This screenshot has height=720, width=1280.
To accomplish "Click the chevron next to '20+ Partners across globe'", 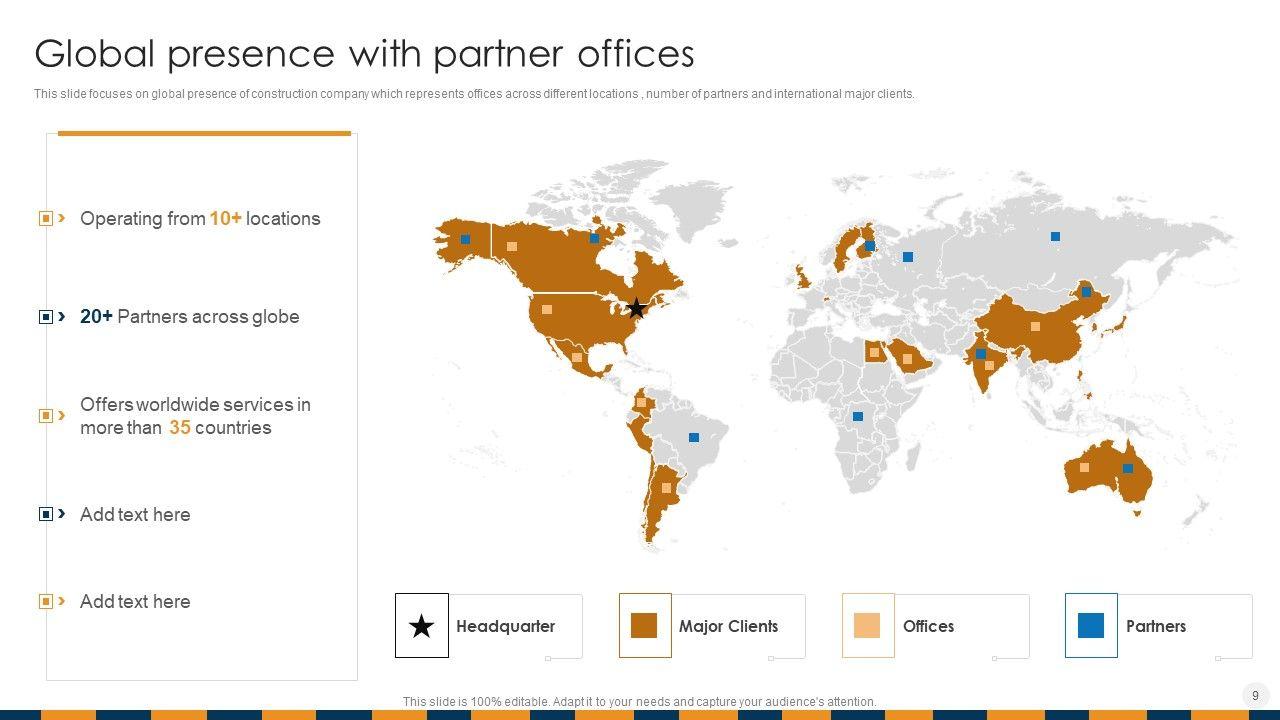I will pos(62,316).
